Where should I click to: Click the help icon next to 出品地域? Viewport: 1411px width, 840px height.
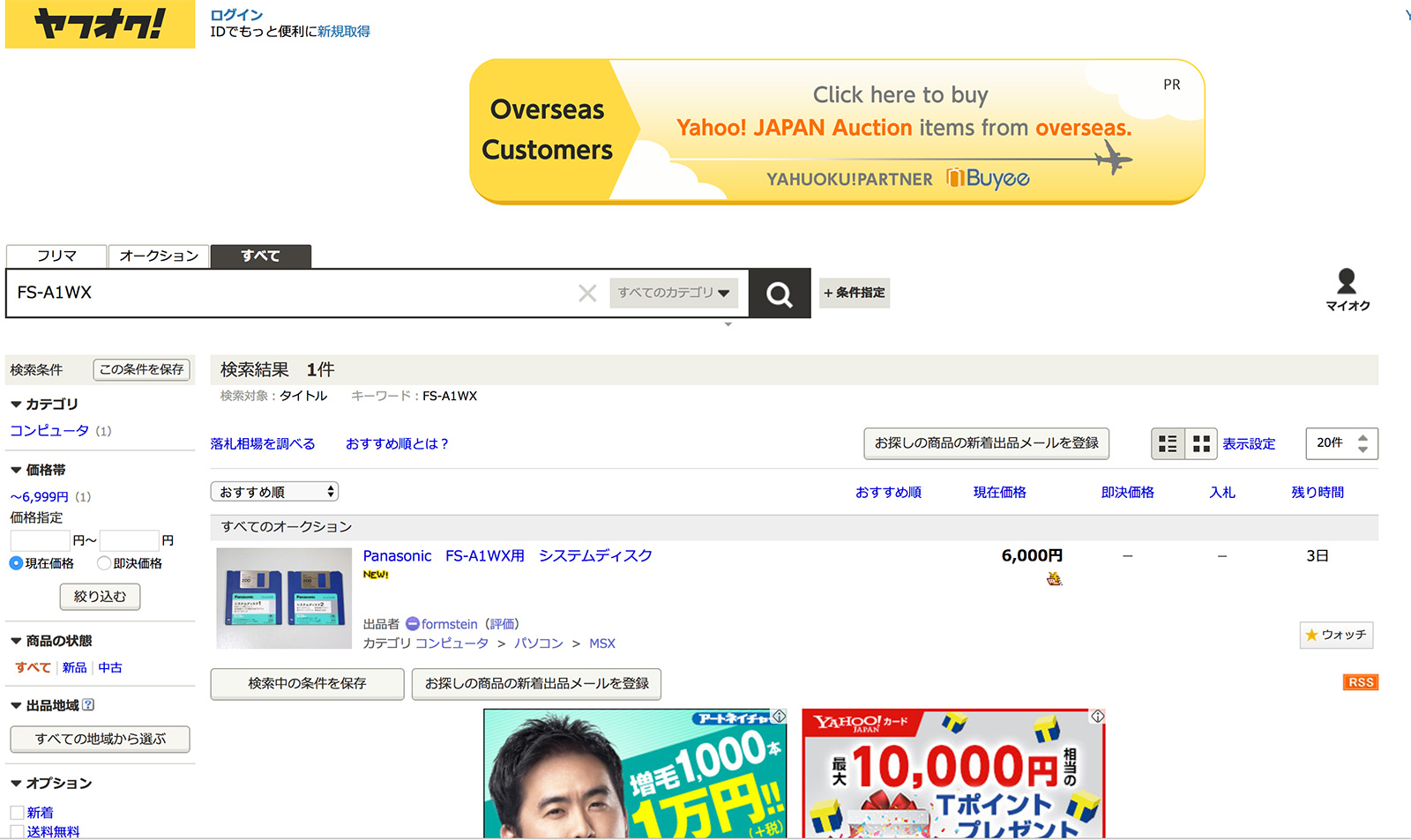click(87, 705)
